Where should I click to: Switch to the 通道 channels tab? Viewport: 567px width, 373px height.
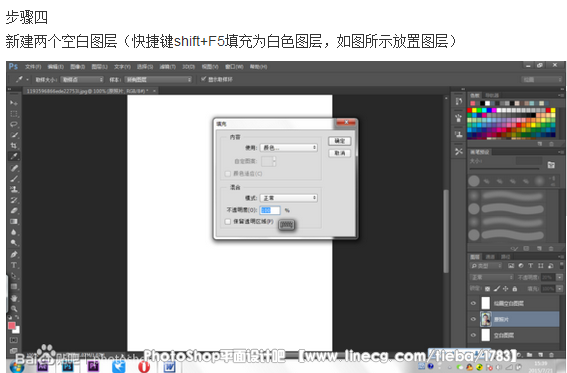click(490, 257)
